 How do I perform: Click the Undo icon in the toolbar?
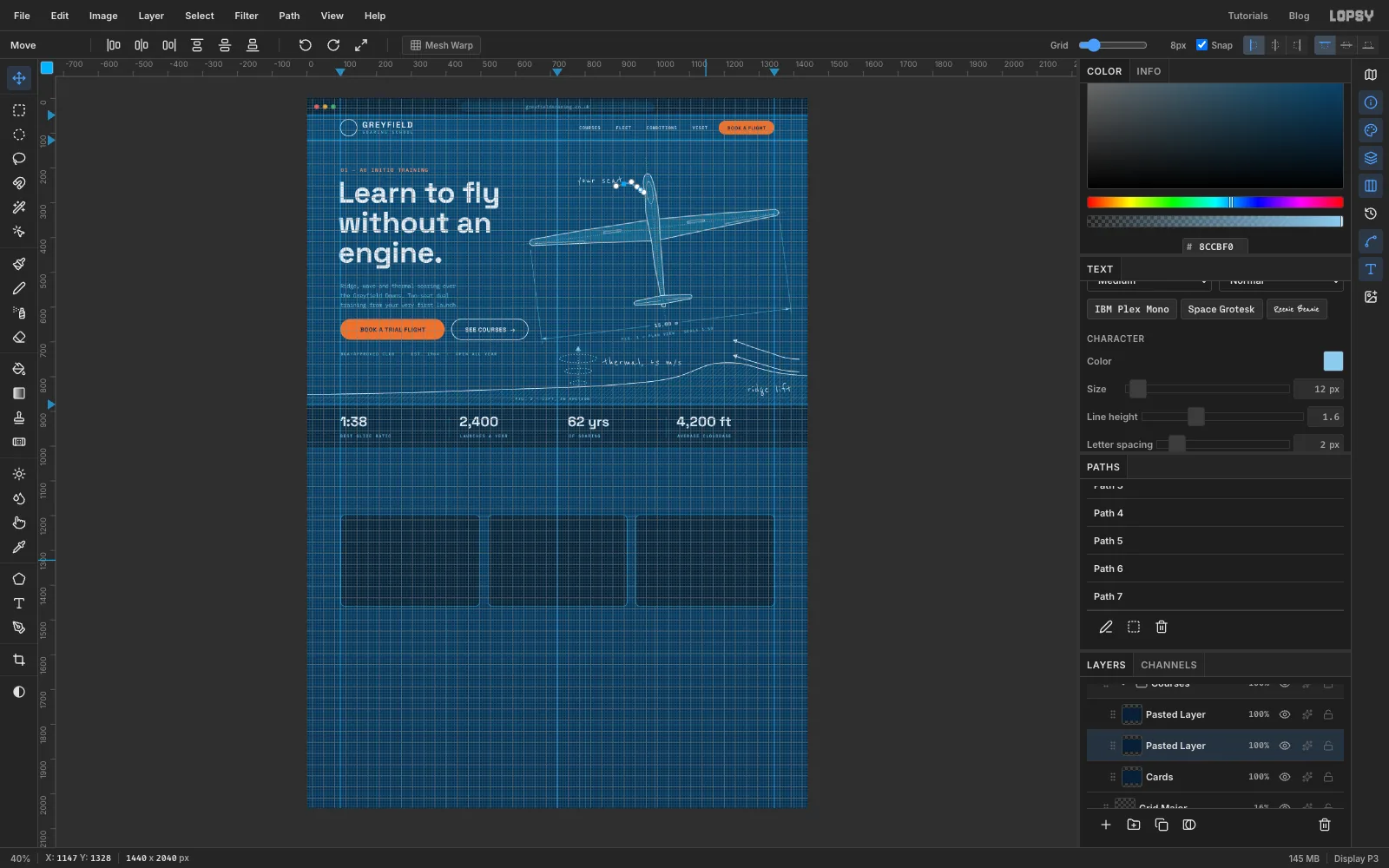tap(306, 45)
